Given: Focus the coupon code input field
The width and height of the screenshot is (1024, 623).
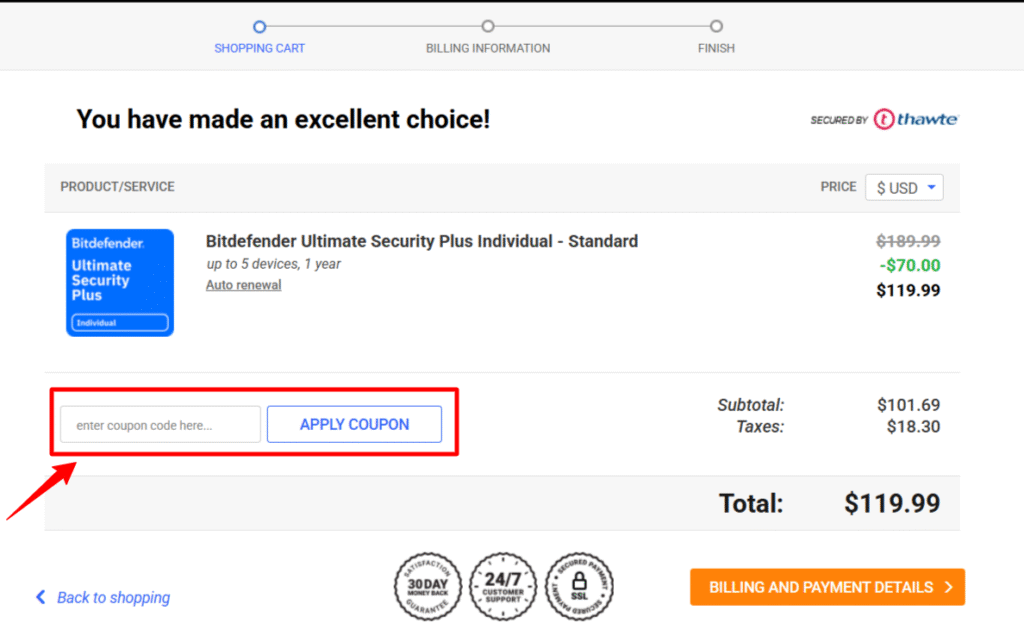Looking at the screenshot, I should click(x=160, y=424).
